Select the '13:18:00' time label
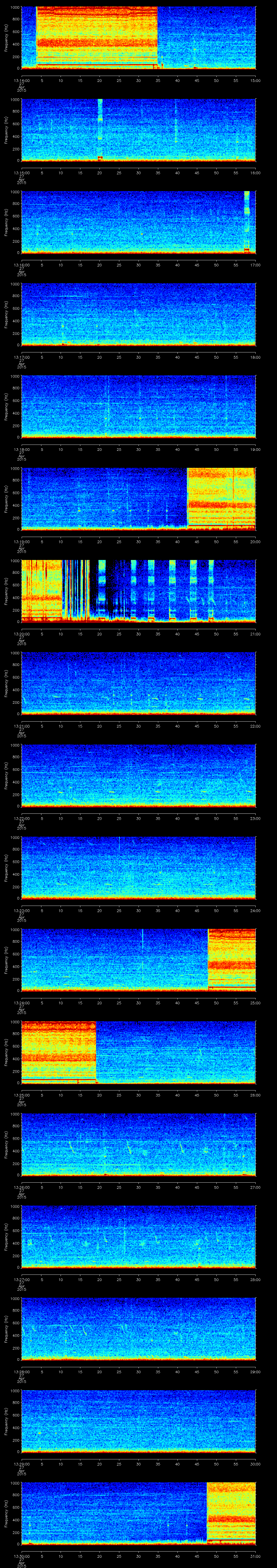Screen dimensions: 277x1568 tap(21, 449)
